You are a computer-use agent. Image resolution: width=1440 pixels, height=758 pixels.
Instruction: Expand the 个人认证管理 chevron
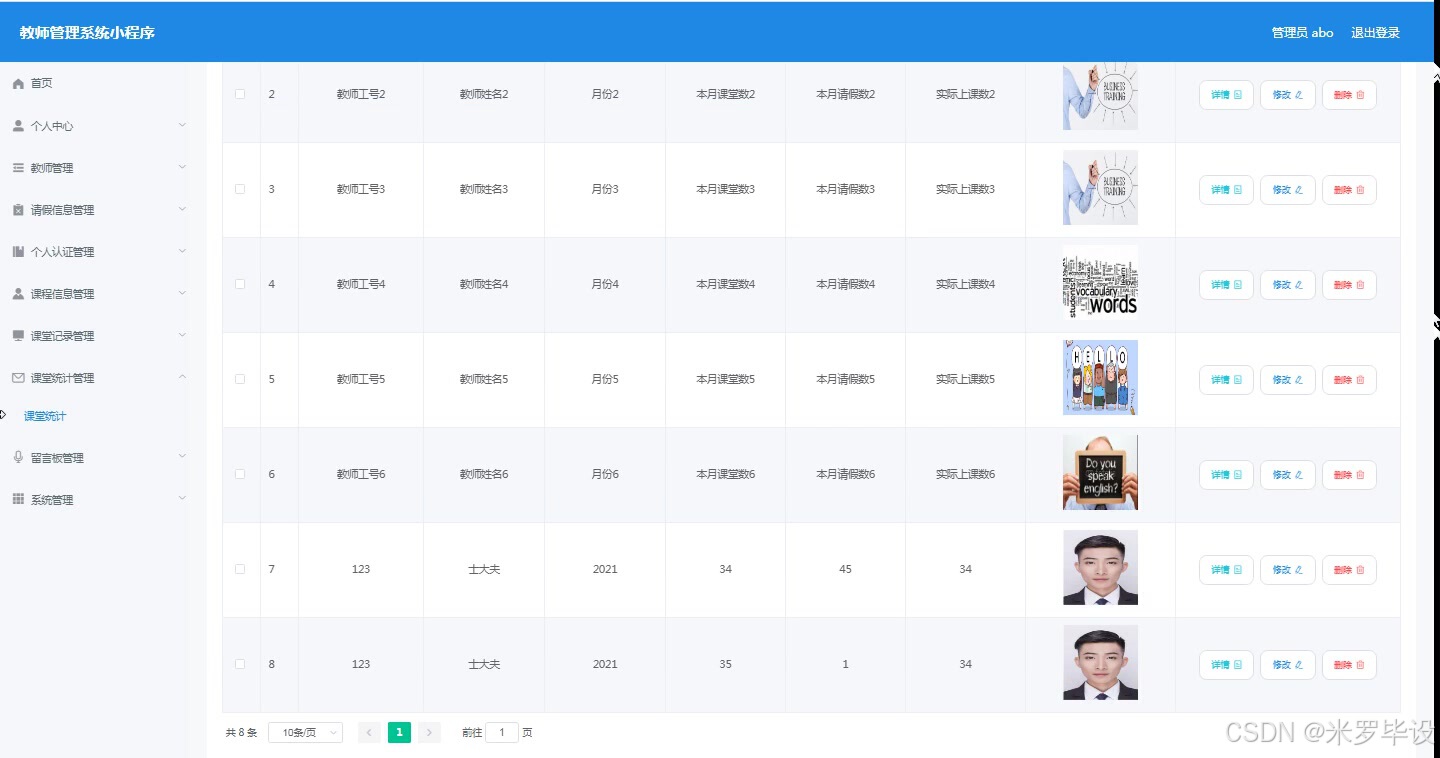pos(182,251)
